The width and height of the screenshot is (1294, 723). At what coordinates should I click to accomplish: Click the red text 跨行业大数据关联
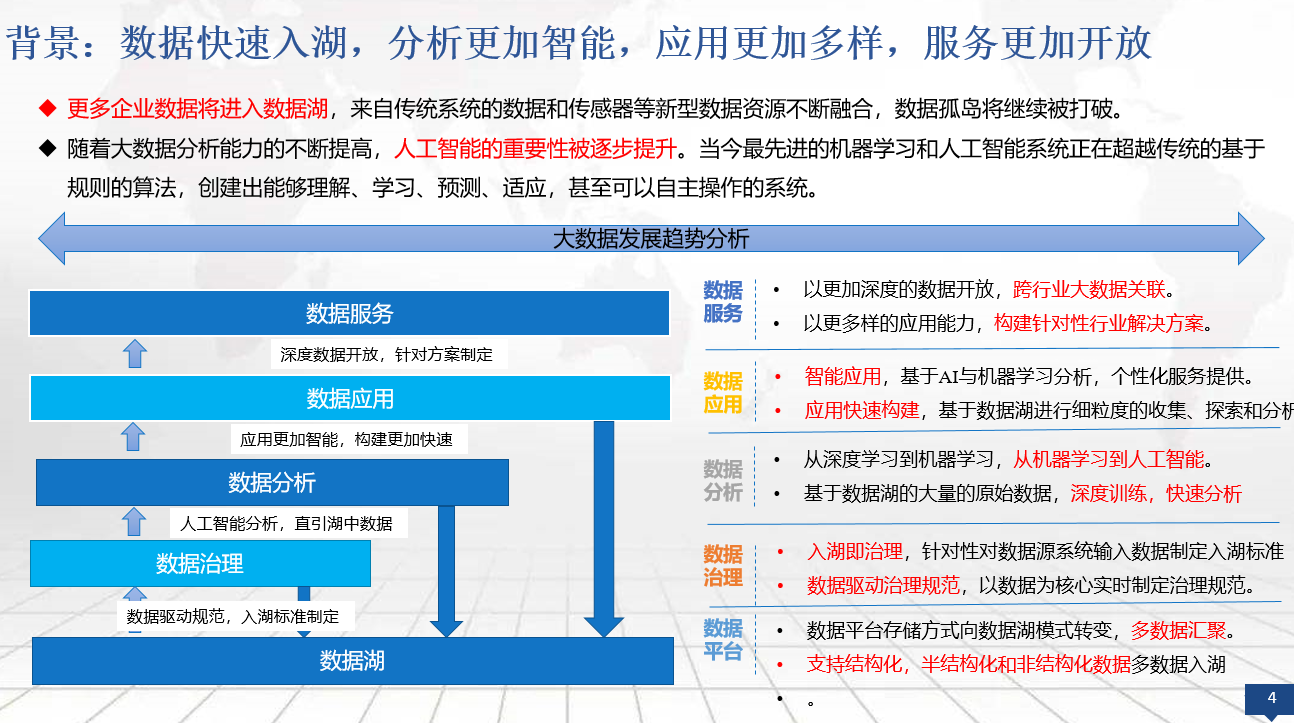[1089, 290]
